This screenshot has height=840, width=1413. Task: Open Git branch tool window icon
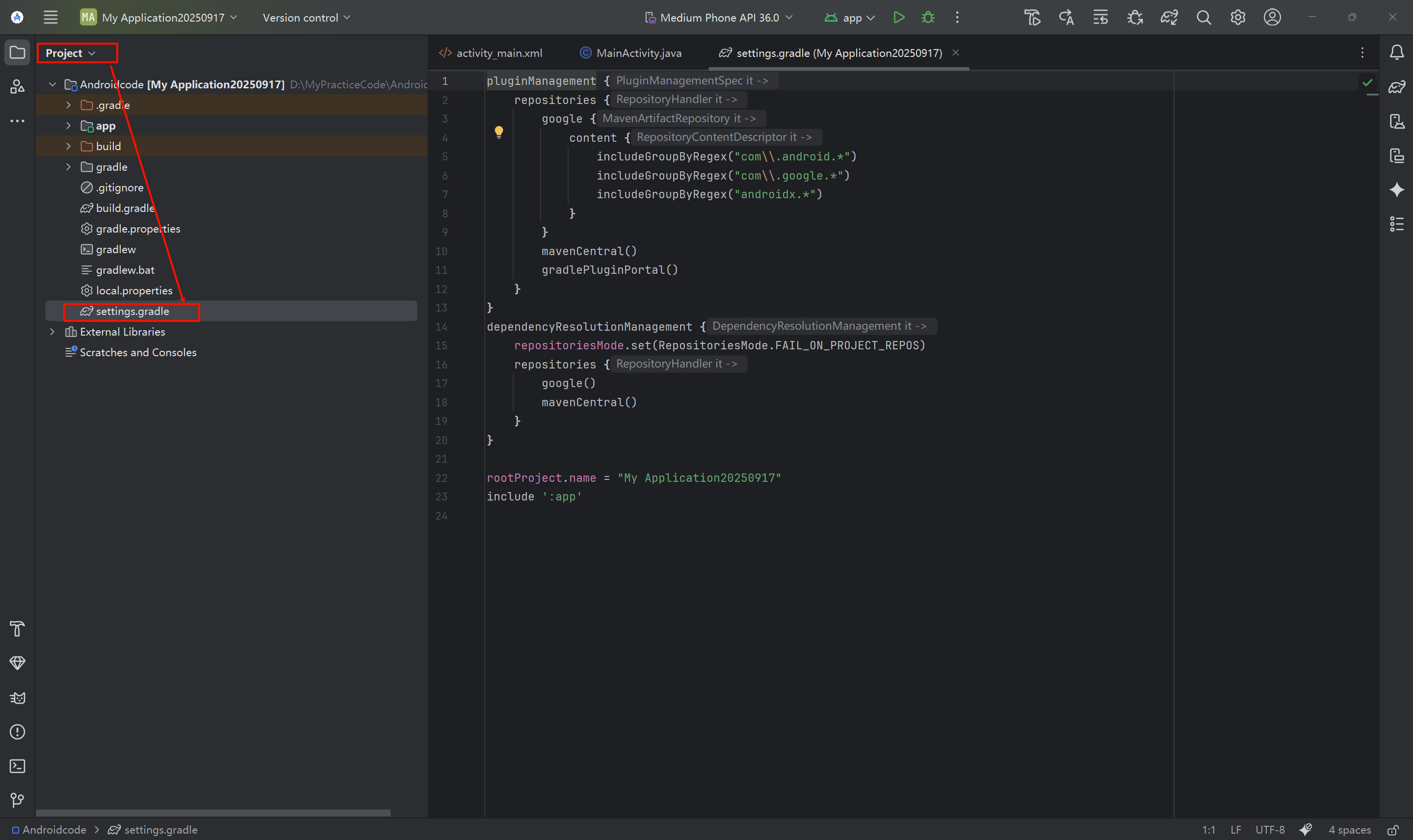[x=18, y=800]
